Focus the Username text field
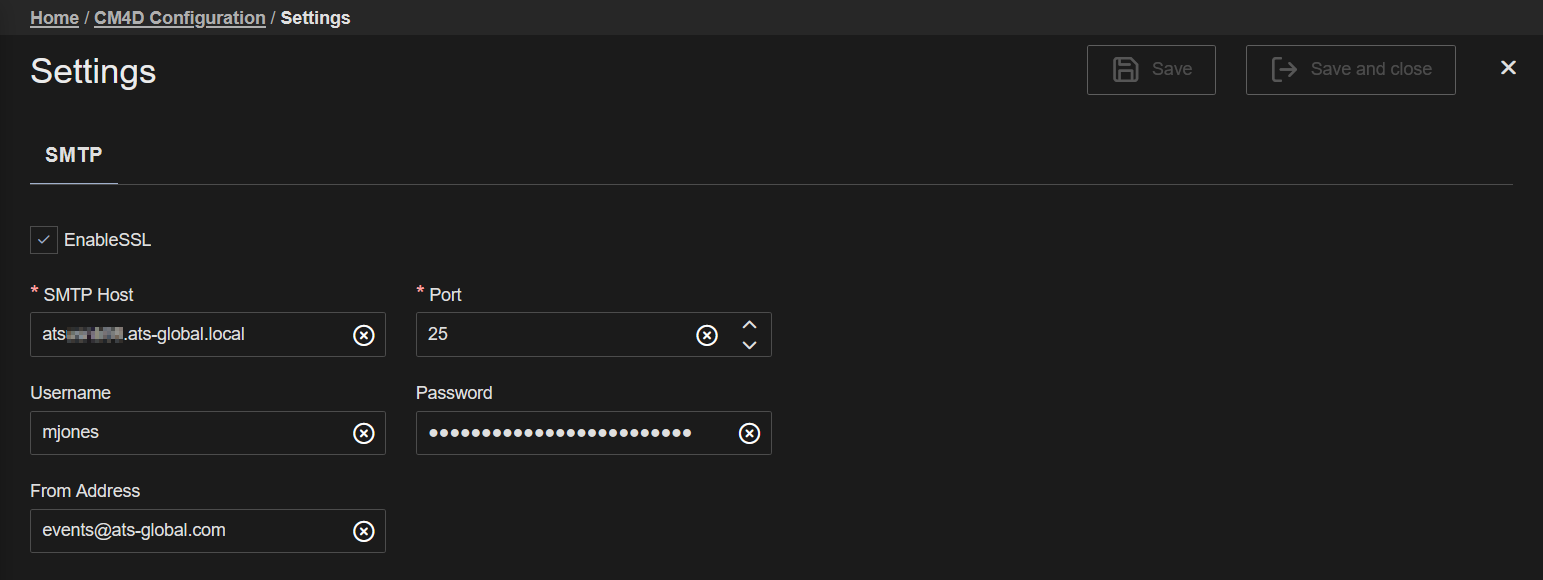This screenshot has width=1543, height=580. coord(190,433)
